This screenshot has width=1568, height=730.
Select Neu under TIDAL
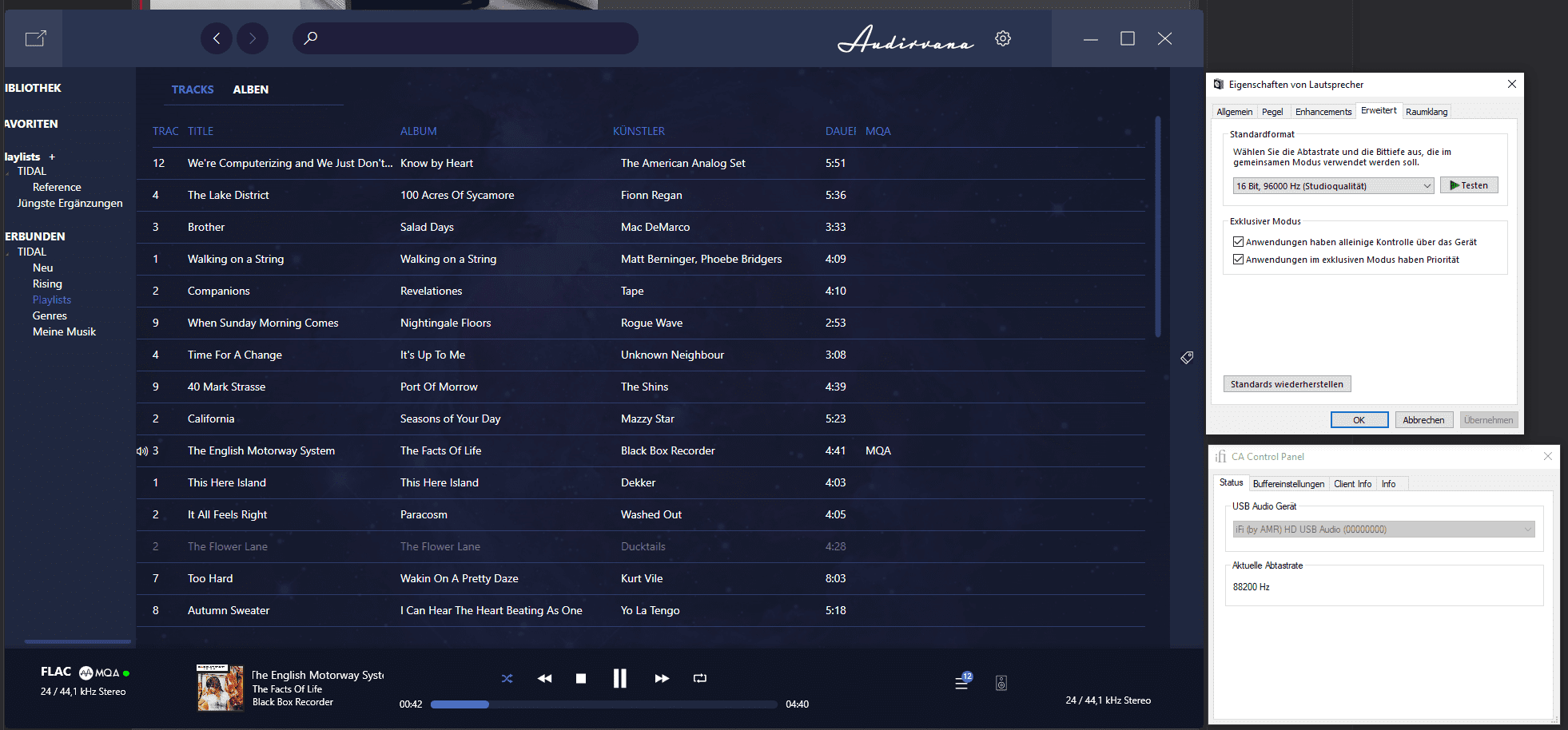[43, 268]
